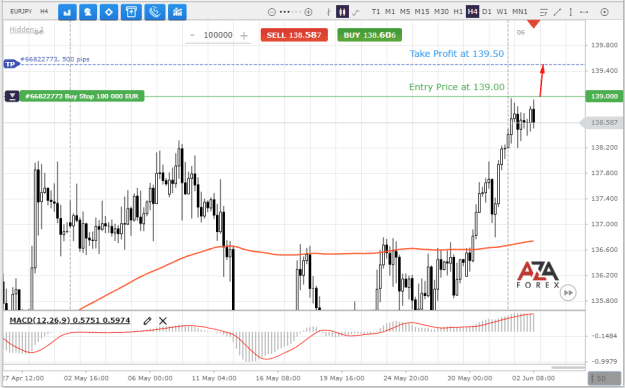Image resolution: width=625 pixels, height=388 pixels.
Task: Click SELL 138.587 button
Action: (294, 35)
